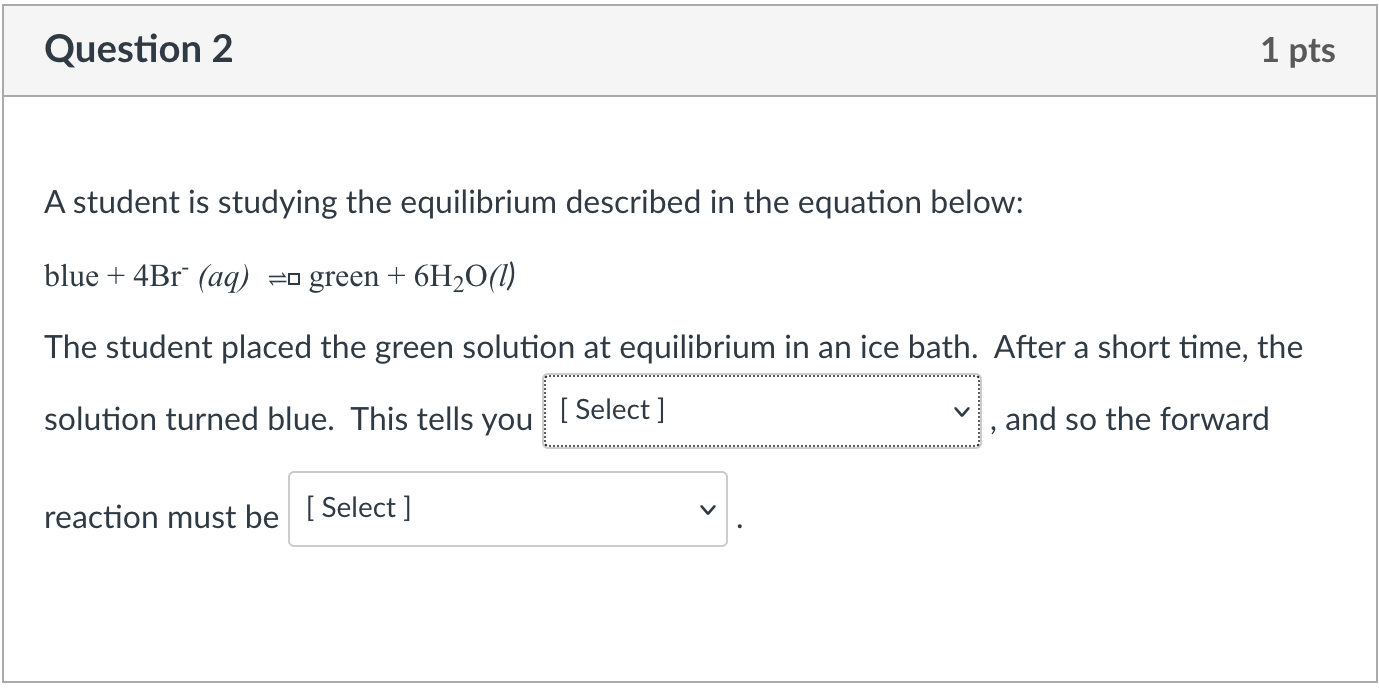
Task: Click the chevron on the lower dropdown
Action: click(707, 508)
